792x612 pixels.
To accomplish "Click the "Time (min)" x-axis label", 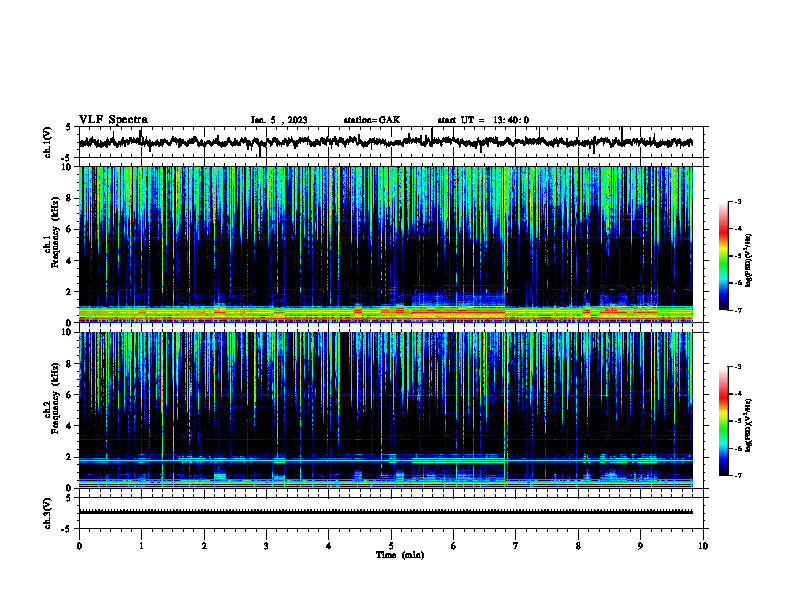I will click(x=400, y=555).
